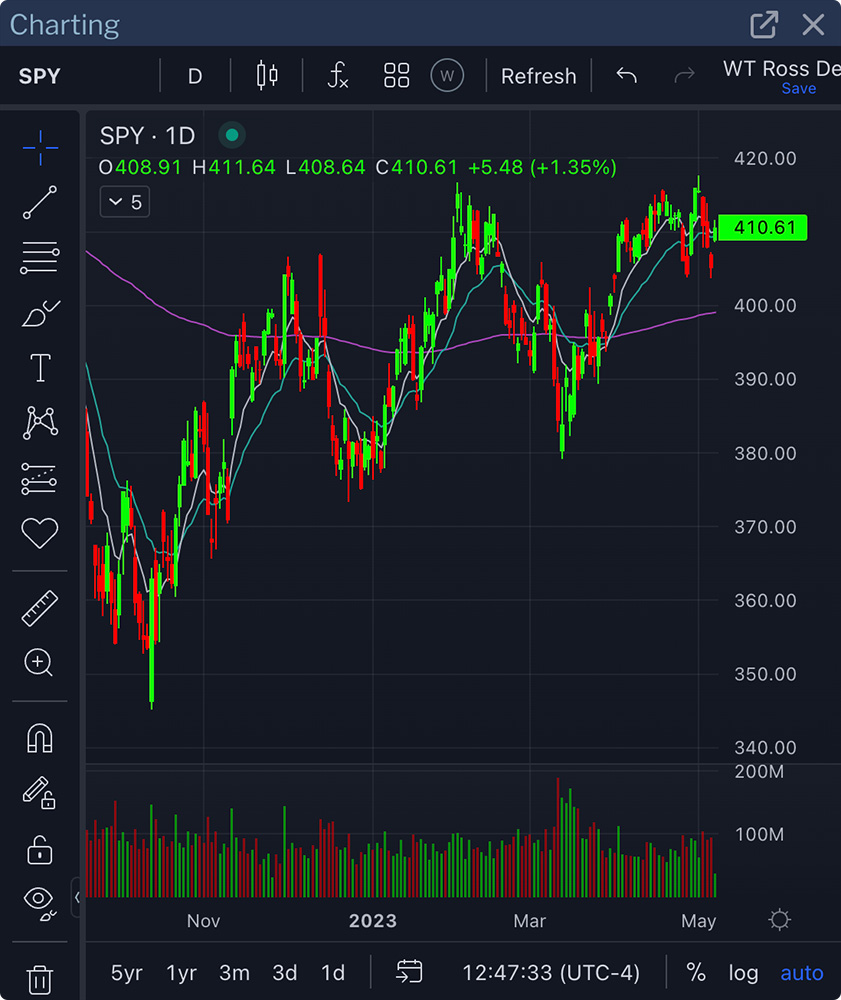Screen dimensions: 841x1000
Task: Open the WT Ross layout name dropdown
Action: 782,68
